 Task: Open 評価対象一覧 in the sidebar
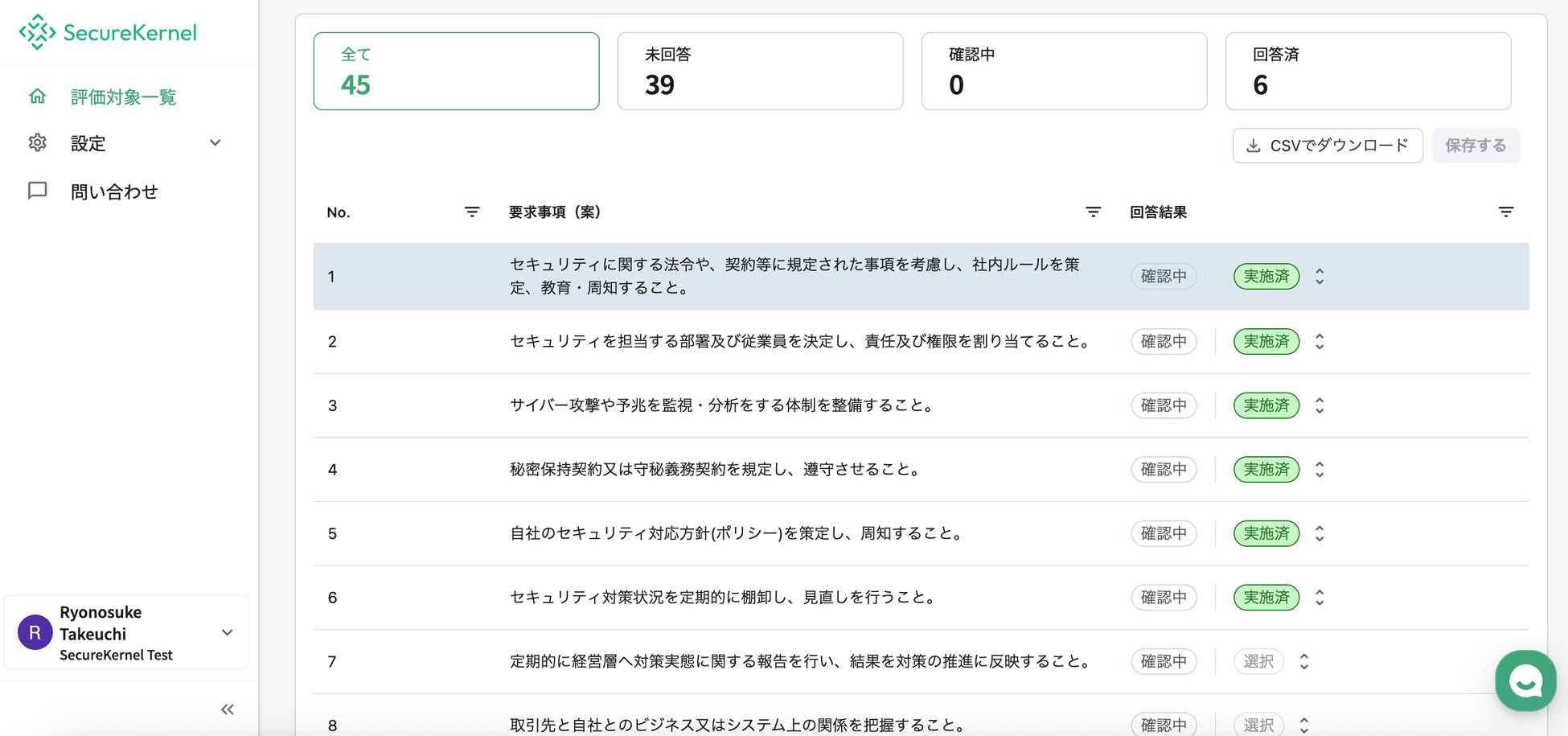[x=123, y=97]
